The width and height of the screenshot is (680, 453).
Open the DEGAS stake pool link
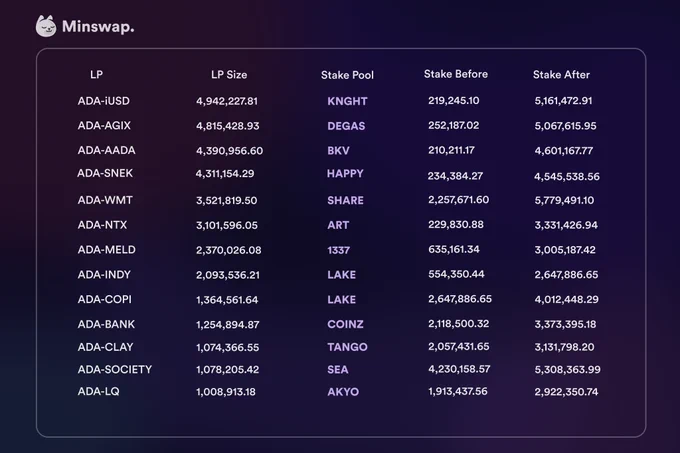[346, 126]
